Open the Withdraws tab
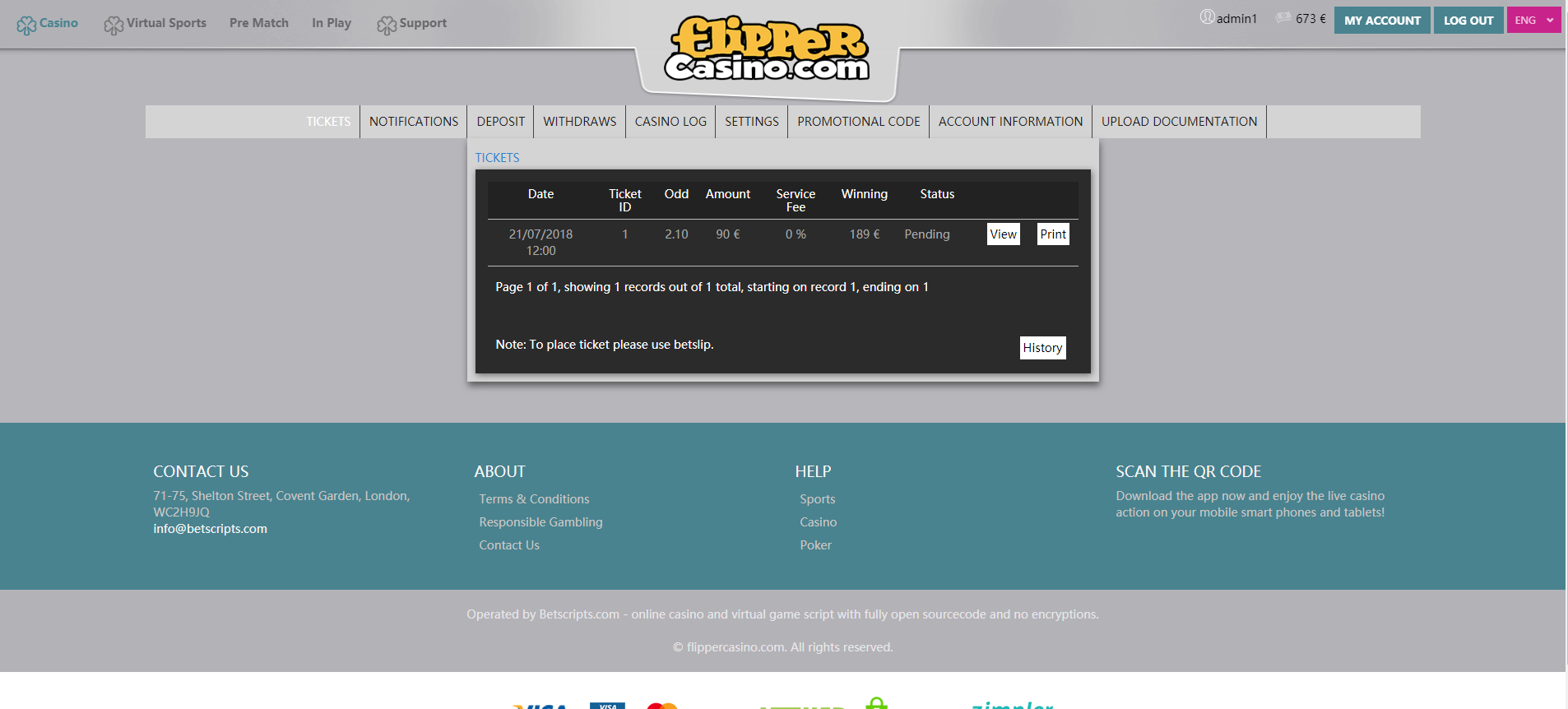 (579, 122)
